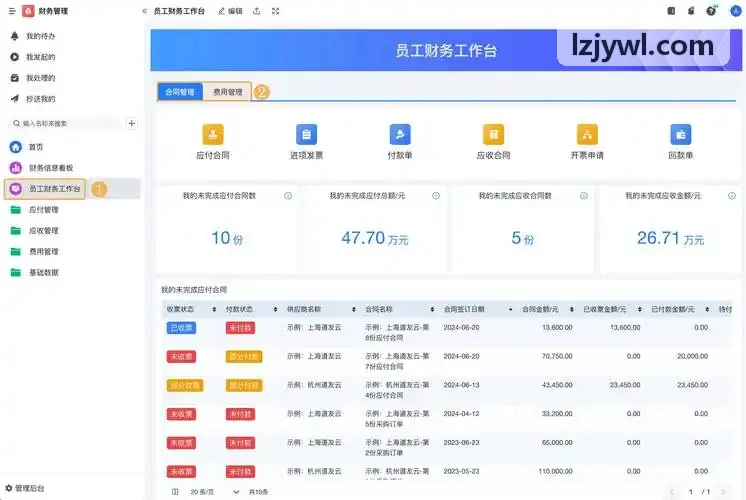Switch to the 合同管理 tab
Viewport: 746px width, 500px height.
(180, 92)
